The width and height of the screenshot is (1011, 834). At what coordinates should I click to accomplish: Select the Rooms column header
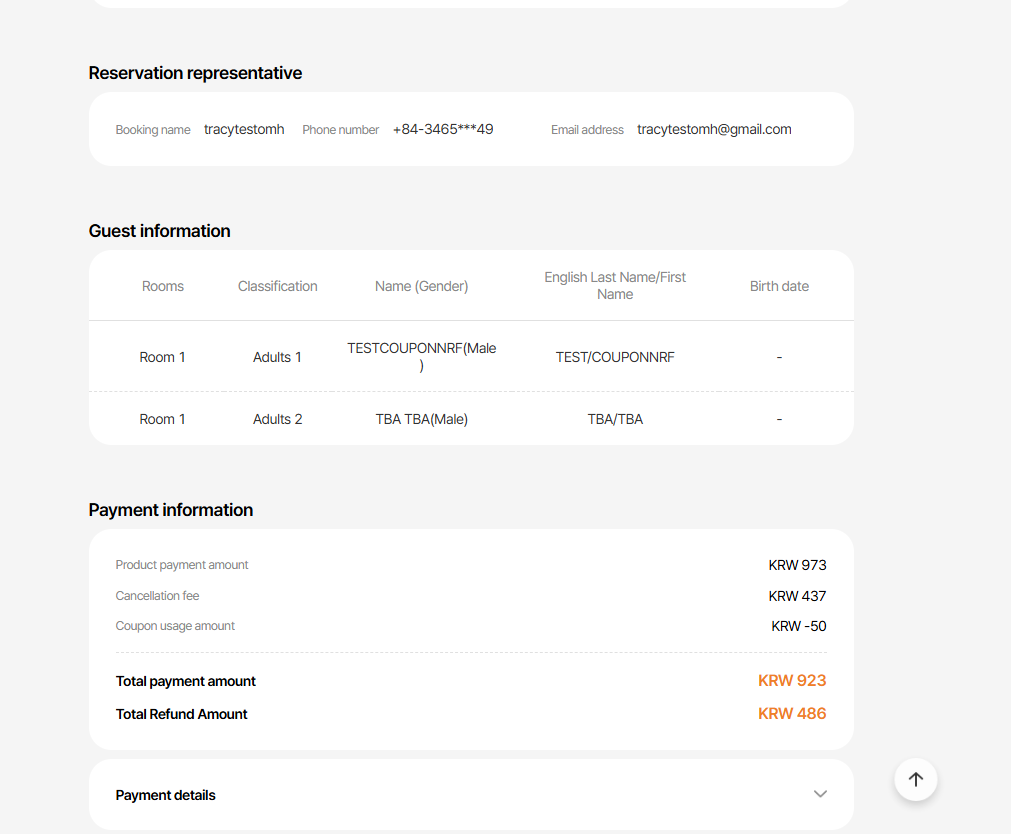click(163, 286)
